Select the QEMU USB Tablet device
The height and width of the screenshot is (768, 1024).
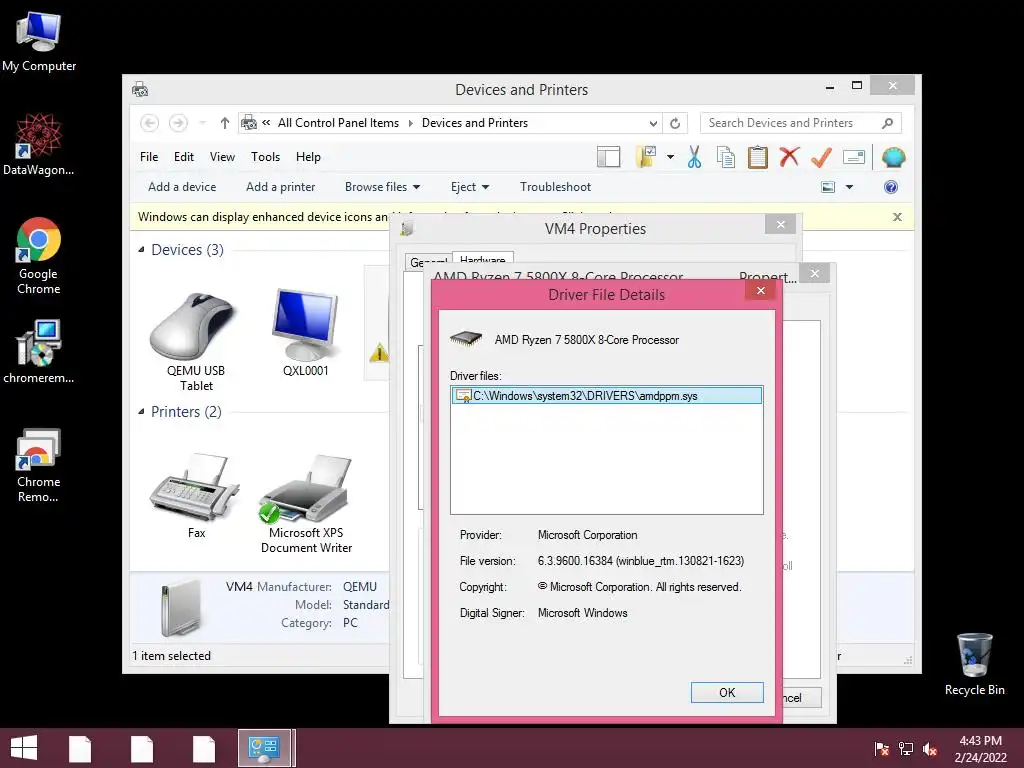tap(195, 342)
